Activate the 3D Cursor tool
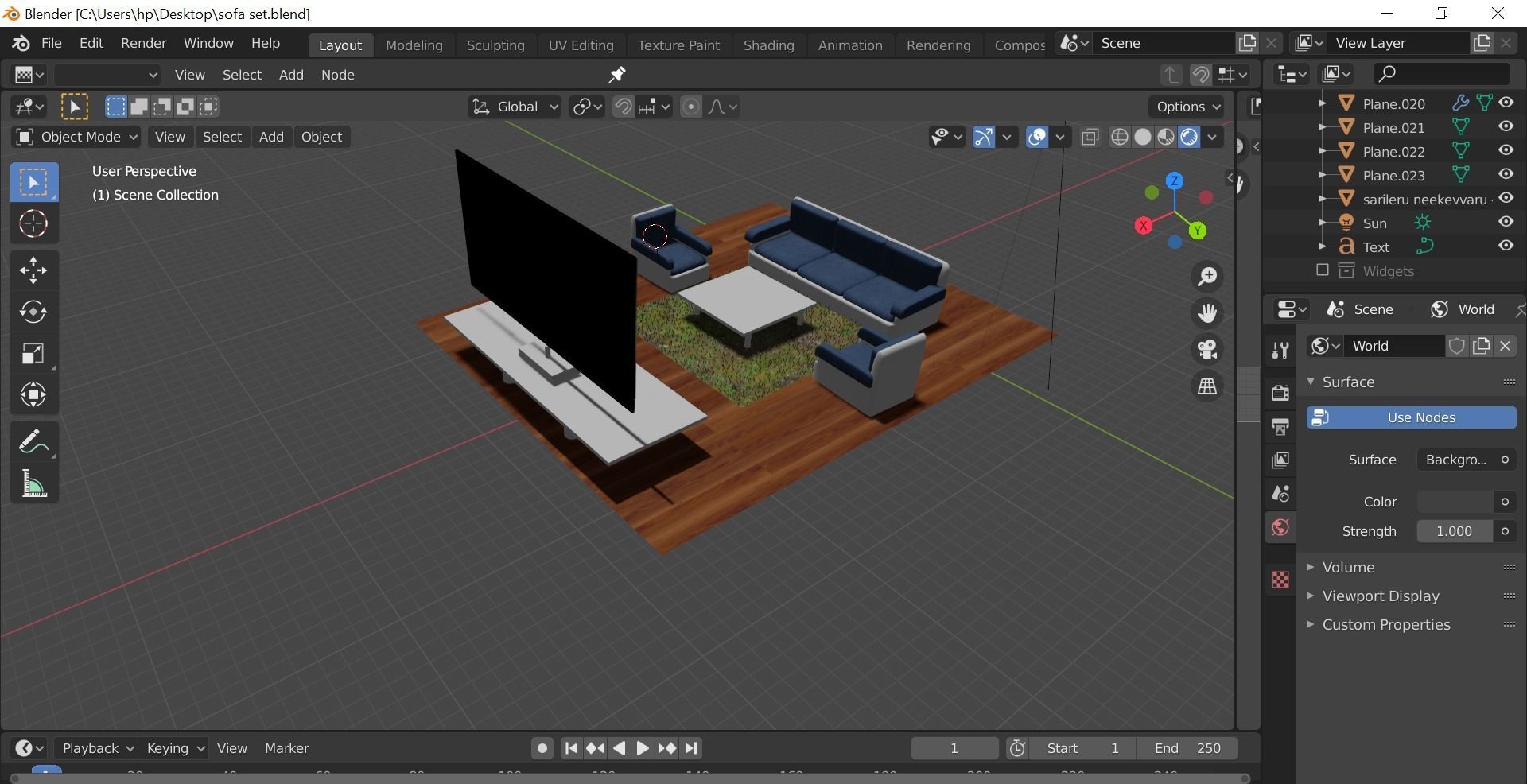This screenshot has width=1527, height=784. (x=33, y=223)
